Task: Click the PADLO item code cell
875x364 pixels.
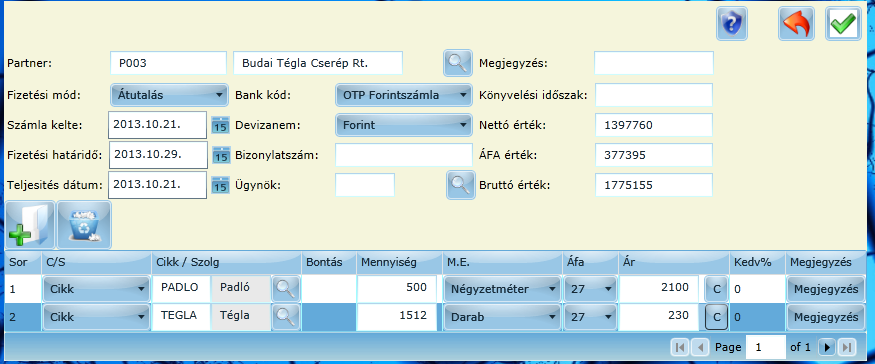Action: click(181, 289)
